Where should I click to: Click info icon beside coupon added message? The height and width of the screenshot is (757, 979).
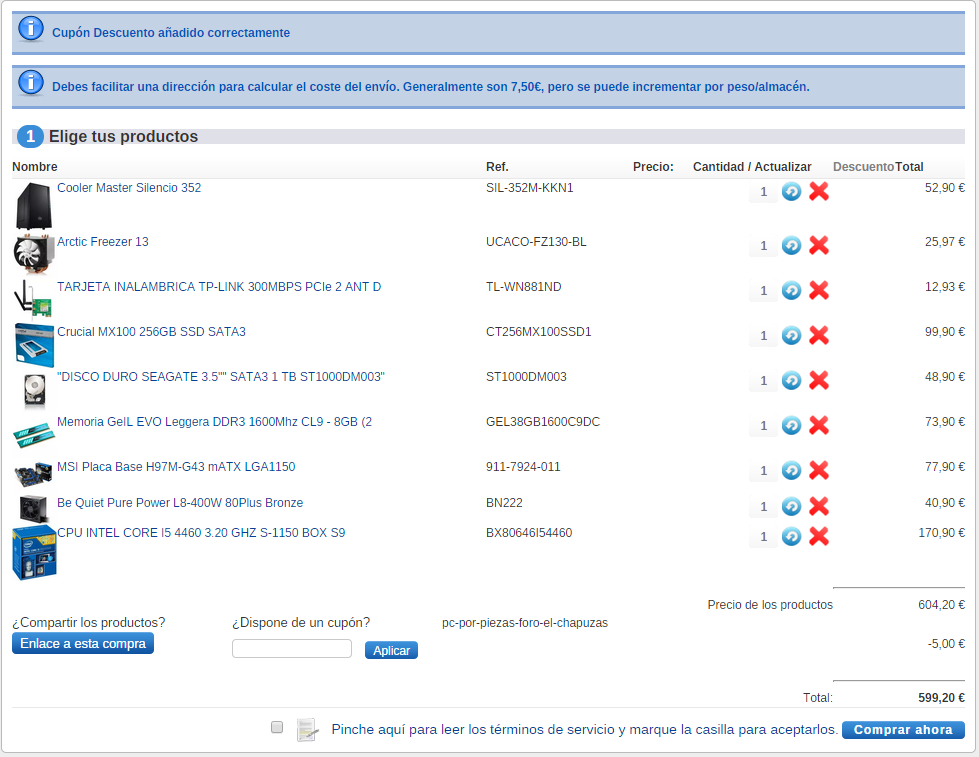coord(31,29)
